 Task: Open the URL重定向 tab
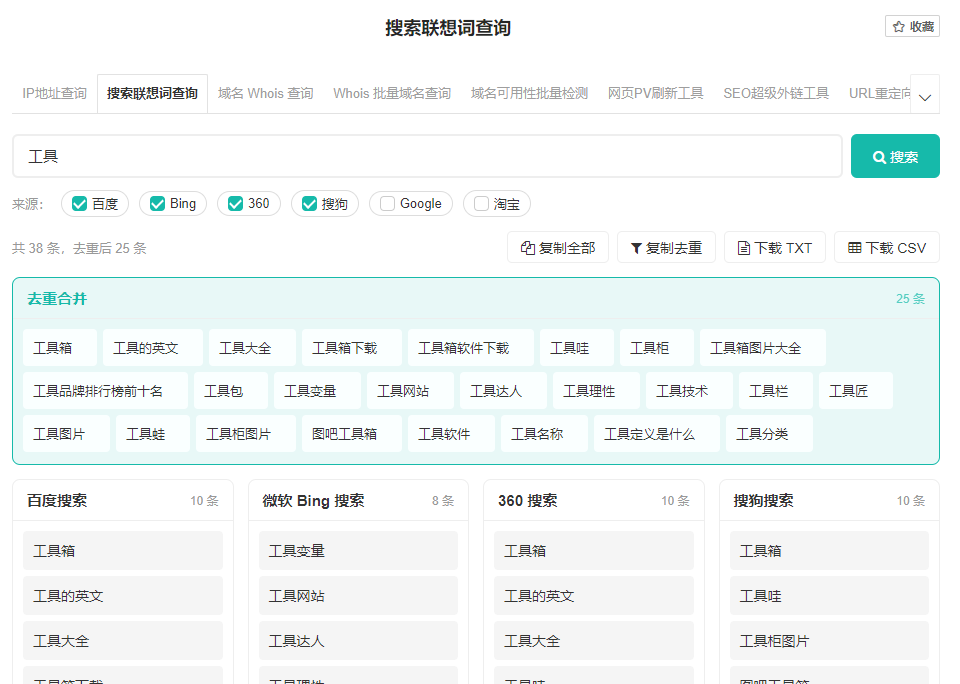coord(879,93)
